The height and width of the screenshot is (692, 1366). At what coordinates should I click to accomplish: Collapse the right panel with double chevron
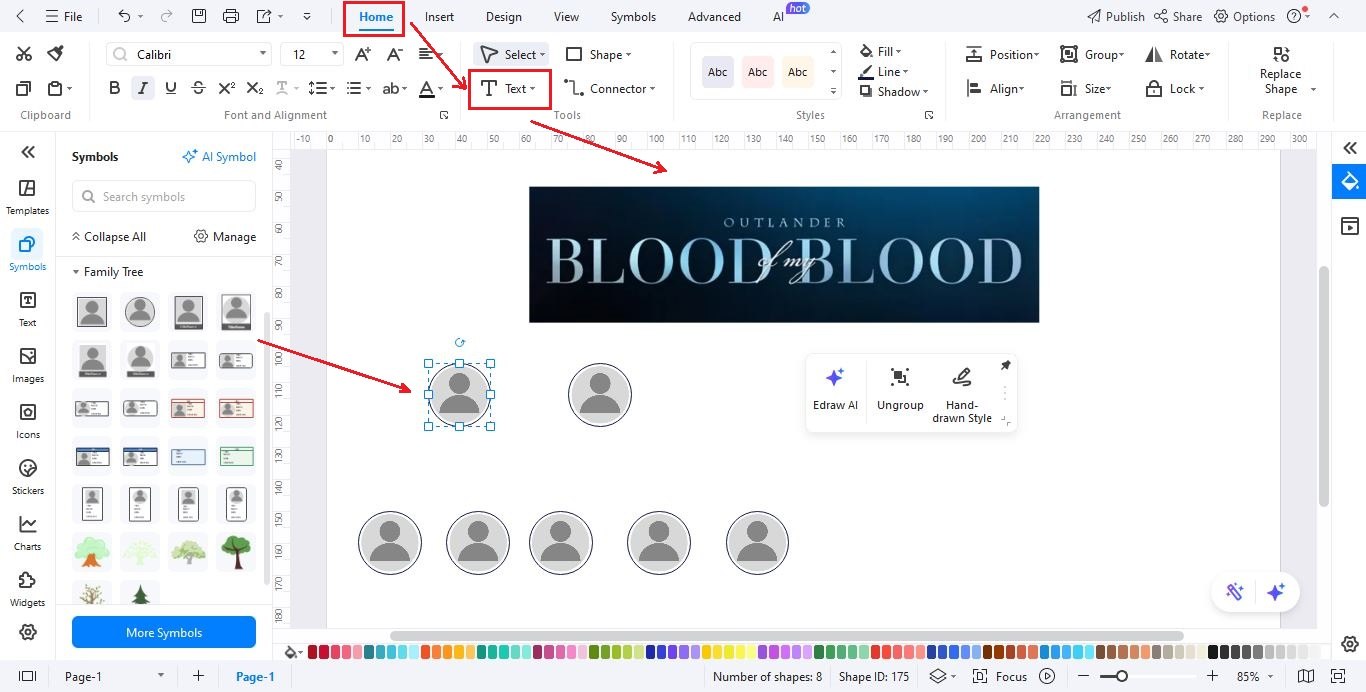click(x=1350, y=148)
